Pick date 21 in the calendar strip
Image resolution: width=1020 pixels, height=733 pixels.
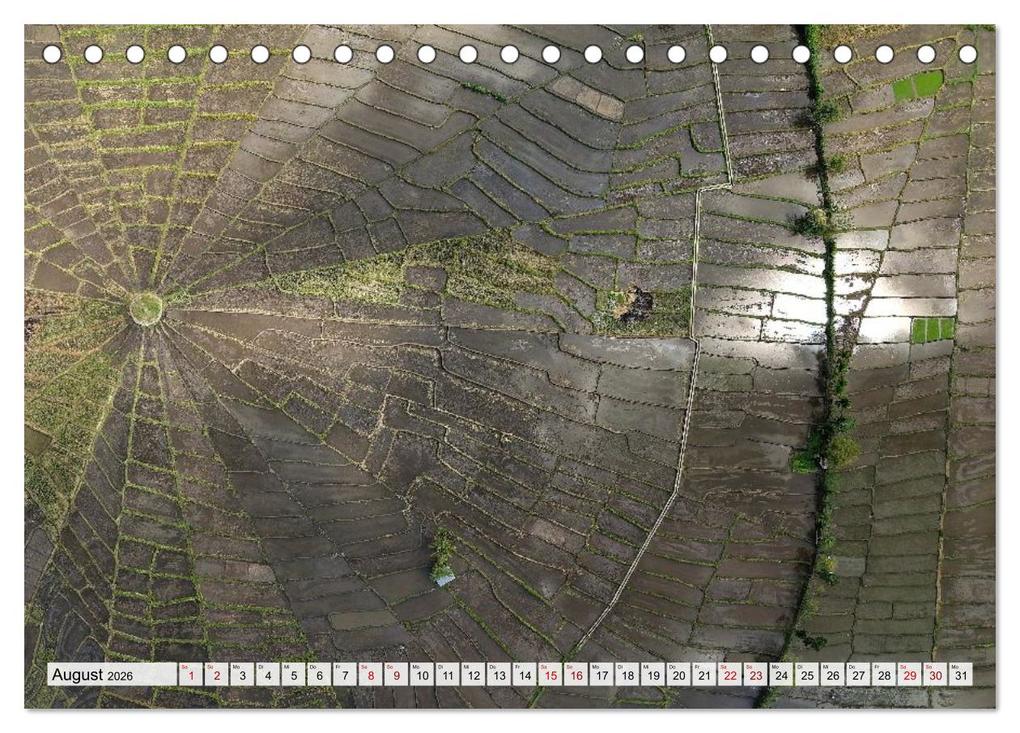(x=704, y=675)
